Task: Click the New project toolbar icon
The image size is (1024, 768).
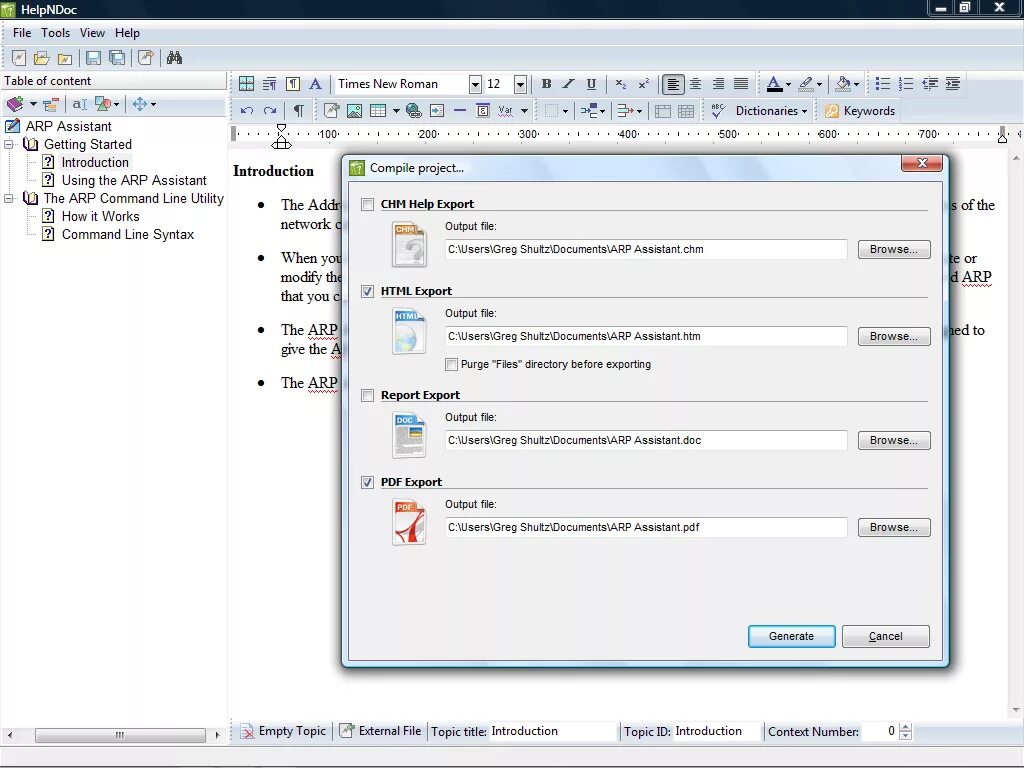Action: tap(19, 57)
